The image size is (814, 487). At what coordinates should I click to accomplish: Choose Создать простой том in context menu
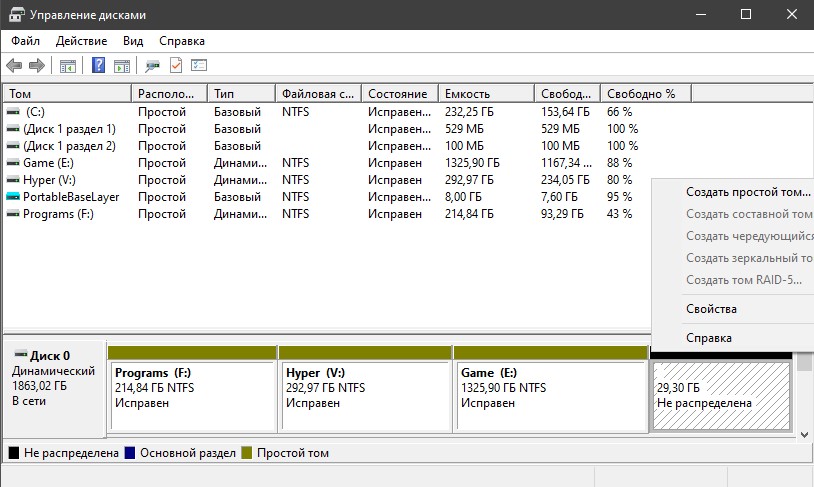click(x=748, y=192)
